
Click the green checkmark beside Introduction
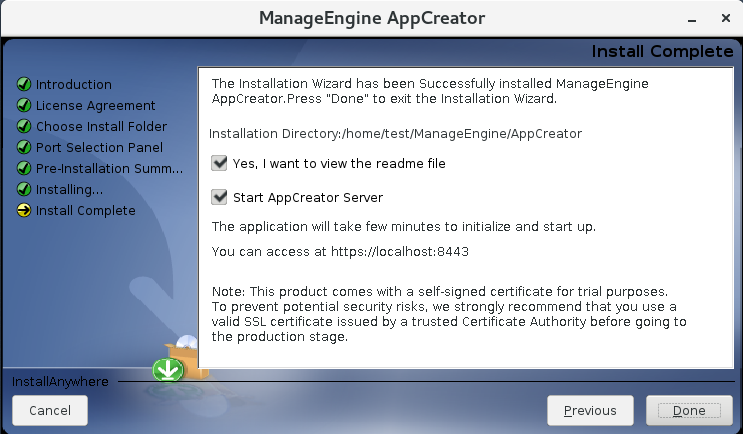24,84
